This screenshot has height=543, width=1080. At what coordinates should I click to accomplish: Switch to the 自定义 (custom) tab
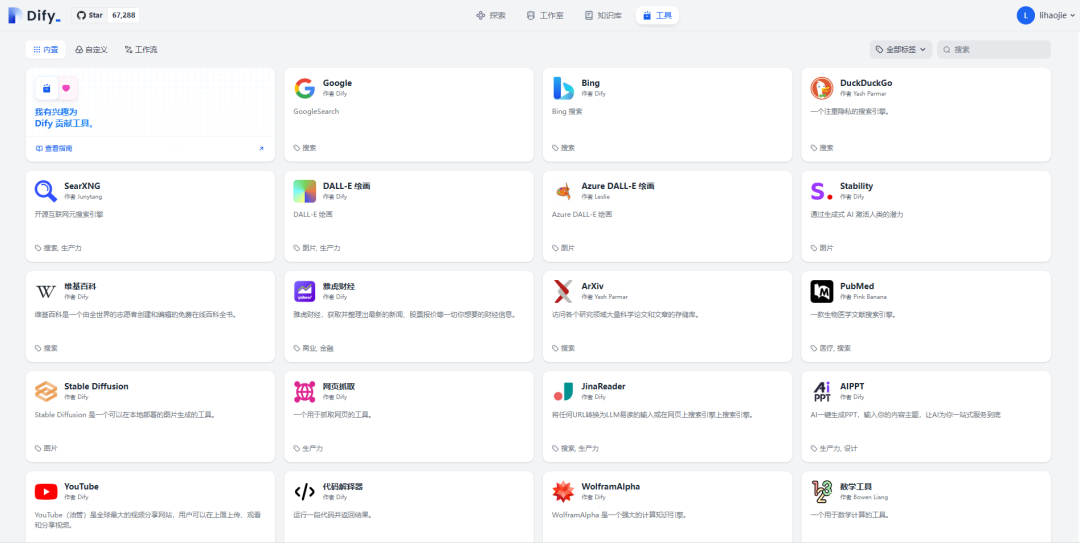click(92, 50)
